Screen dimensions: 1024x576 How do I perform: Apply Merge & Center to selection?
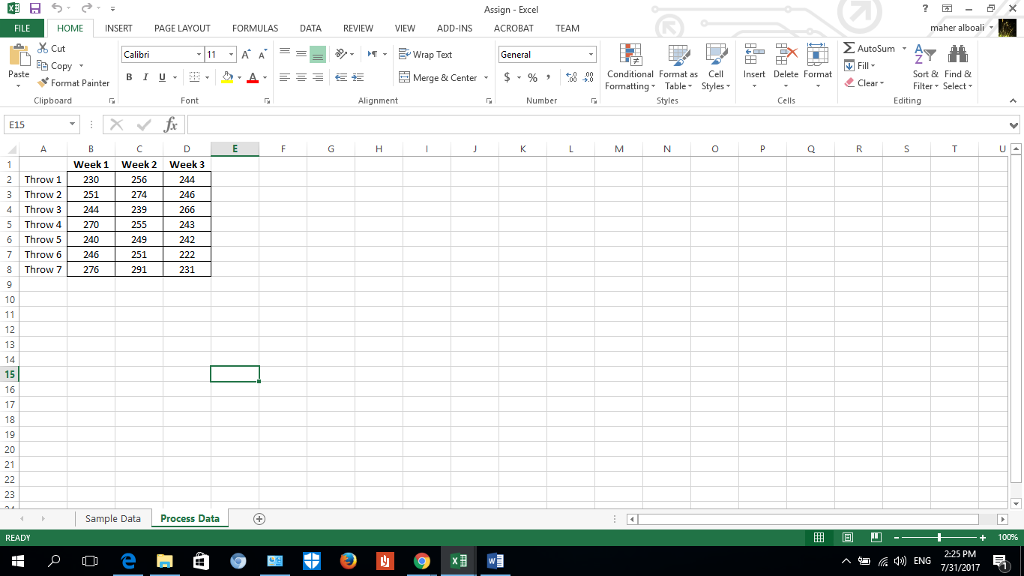(441, 77)
